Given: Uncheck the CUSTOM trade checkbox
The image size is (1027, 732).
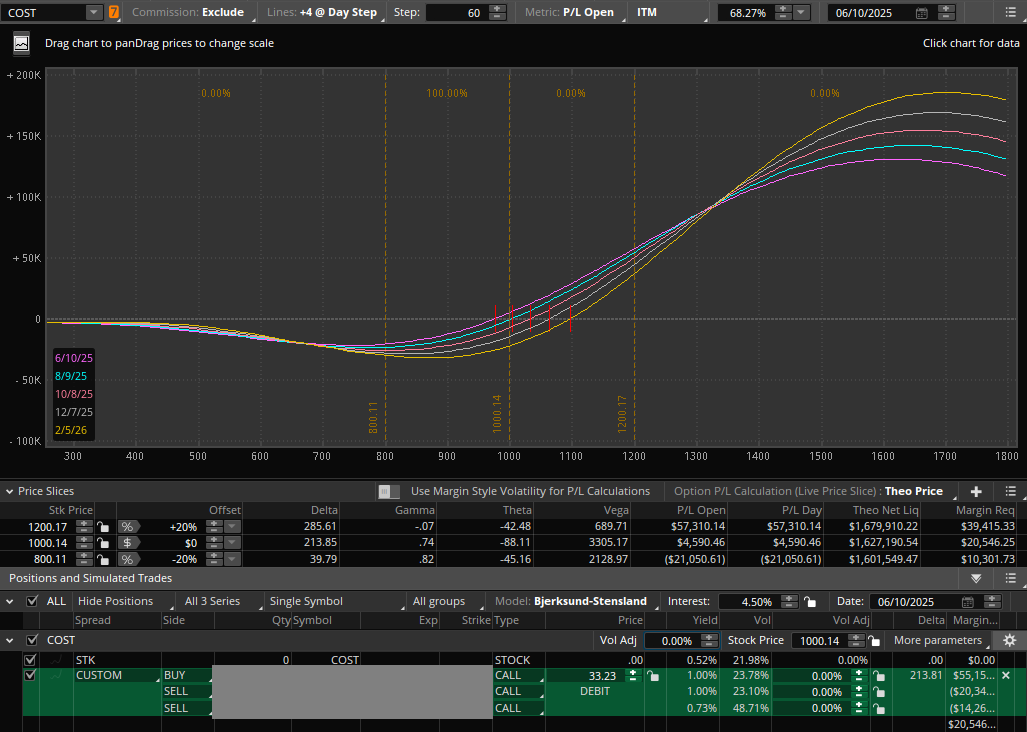Looking at the screenshot, I should [x=30, y=674].
